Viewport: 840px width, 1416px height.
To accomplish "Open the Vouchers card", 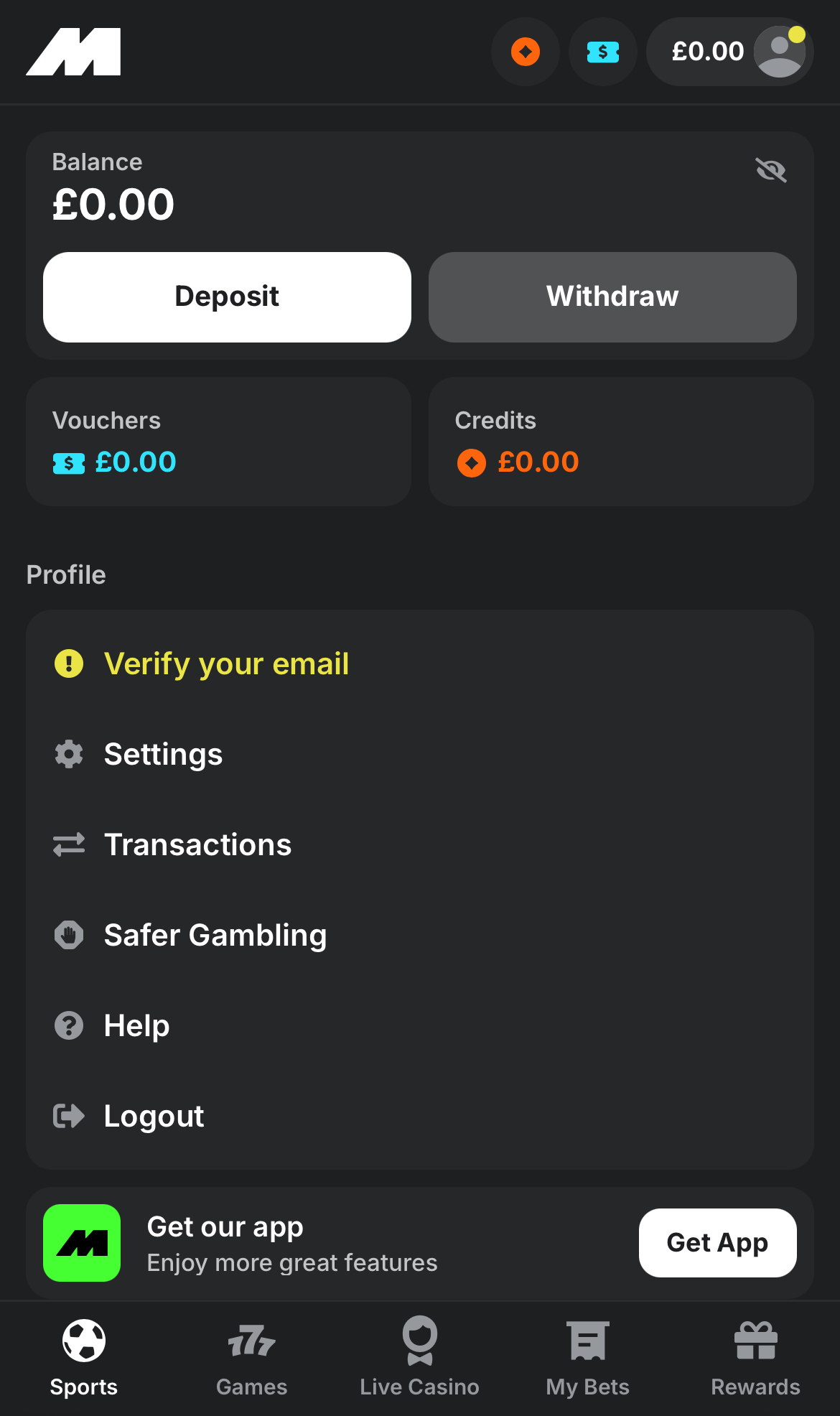I will point(218,442).
